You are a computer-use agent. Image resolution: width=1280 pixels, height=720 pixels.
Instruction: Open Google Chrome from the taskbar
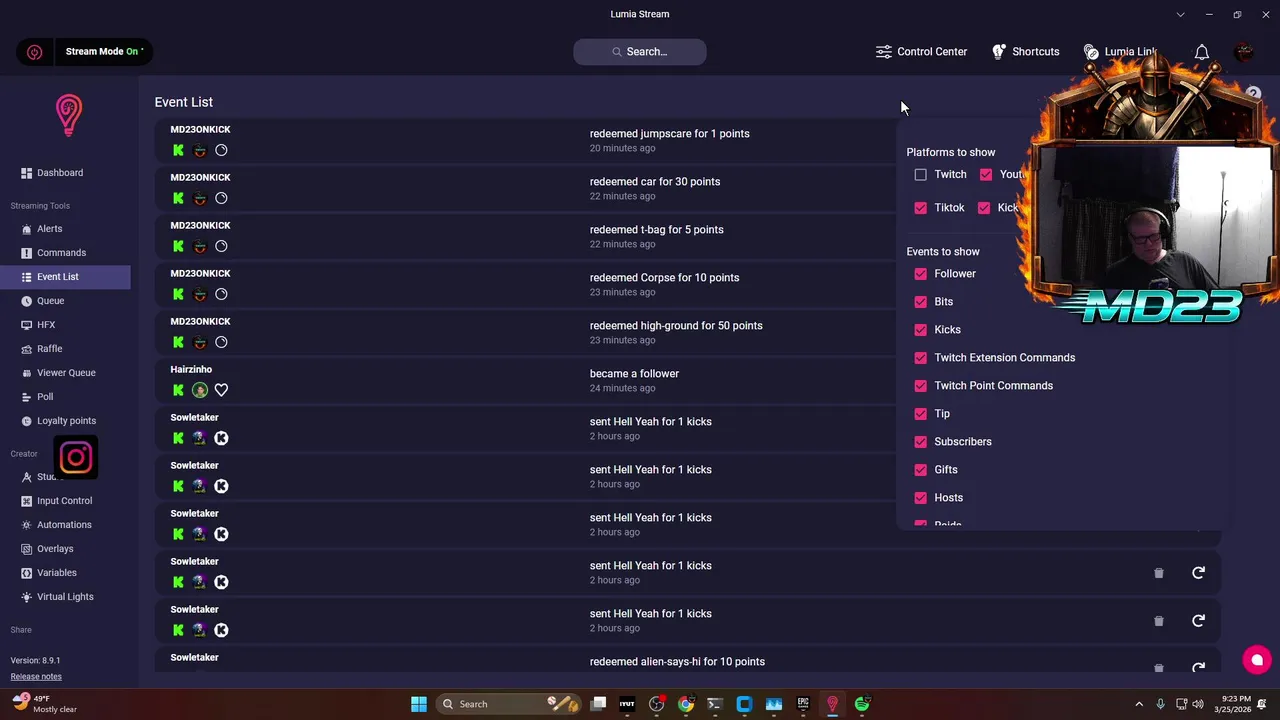pyautogui.click(x=686, y=704)
